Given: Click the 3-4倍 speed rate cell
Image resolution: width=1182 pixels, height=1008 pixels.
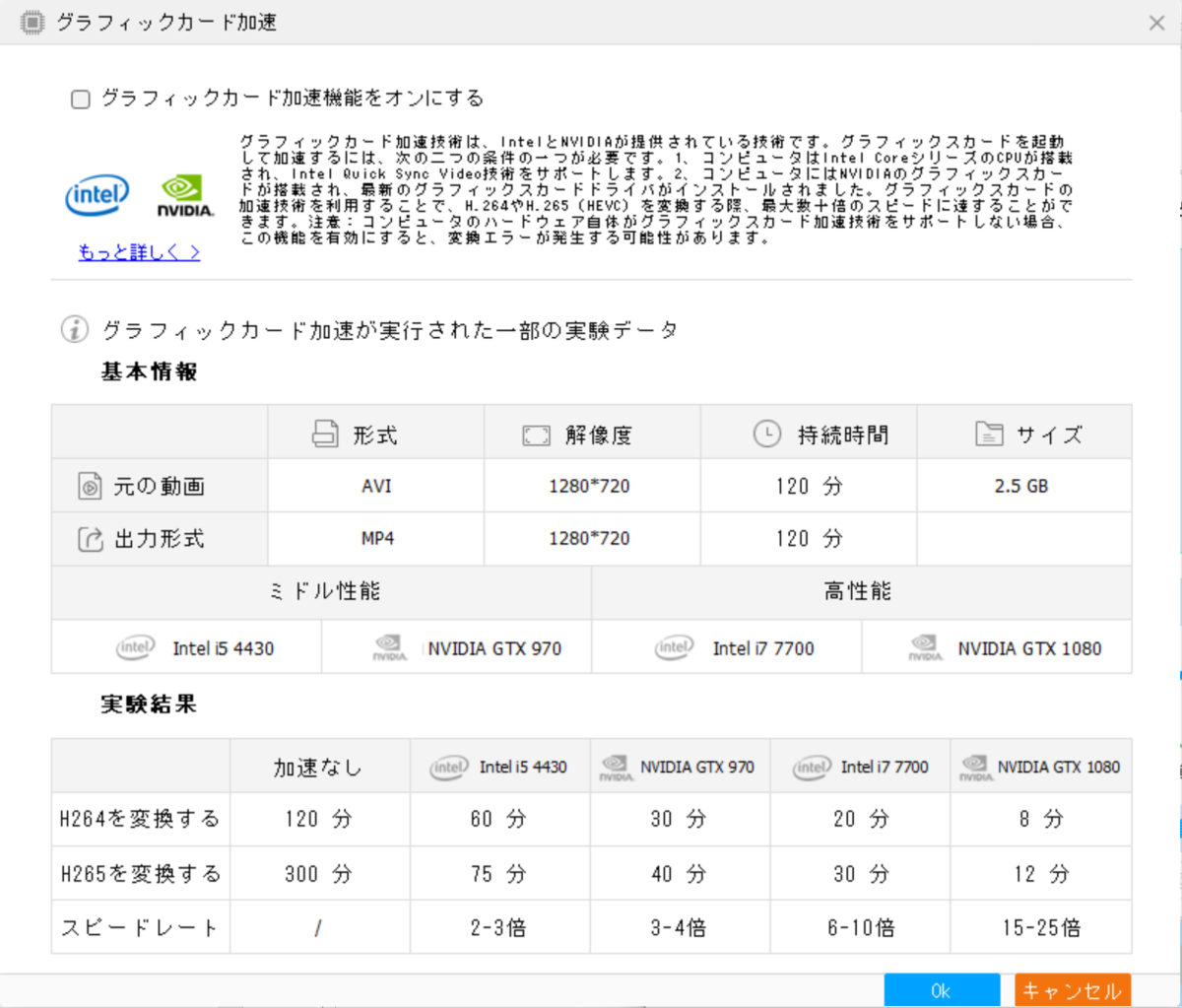Looking at the screenshot, I should pyautogui.click(x=680, y=927).
